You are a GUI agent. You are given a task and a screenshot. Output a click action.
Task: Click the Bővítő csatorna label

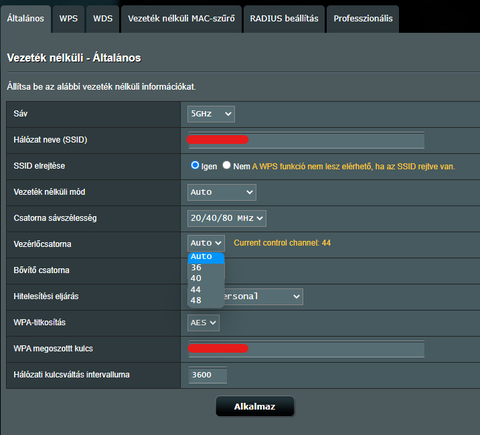point(41,270)
